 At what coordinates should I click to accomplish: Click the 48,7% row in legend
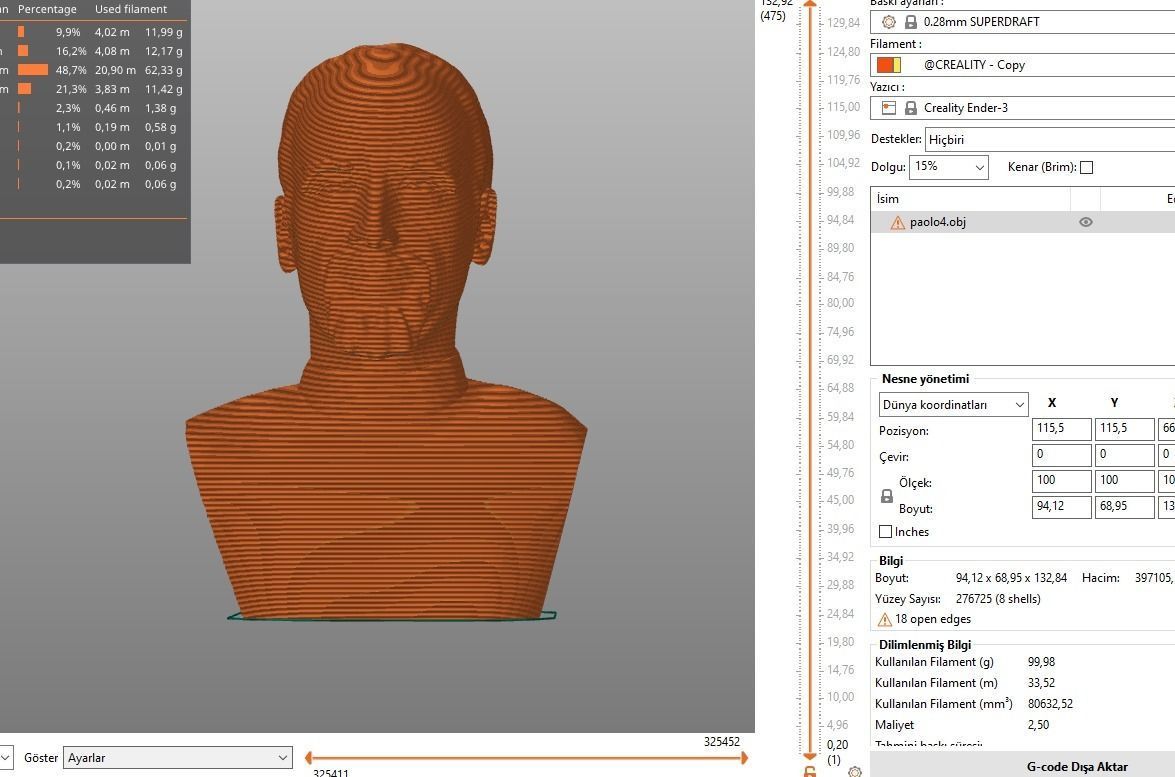click(93, 70)
